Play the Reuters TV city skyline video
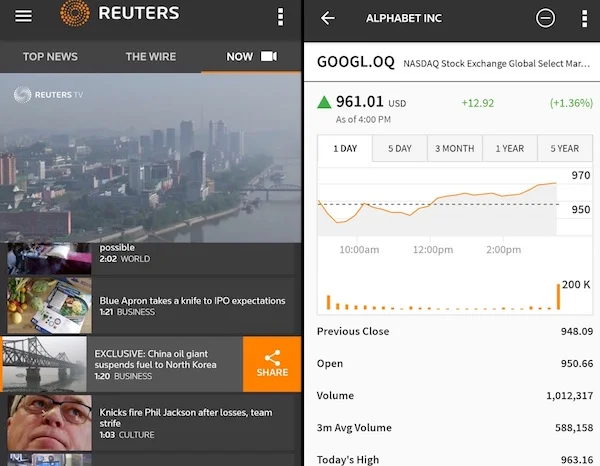Screen dimensions: 600x466 (x=151, y=158)
